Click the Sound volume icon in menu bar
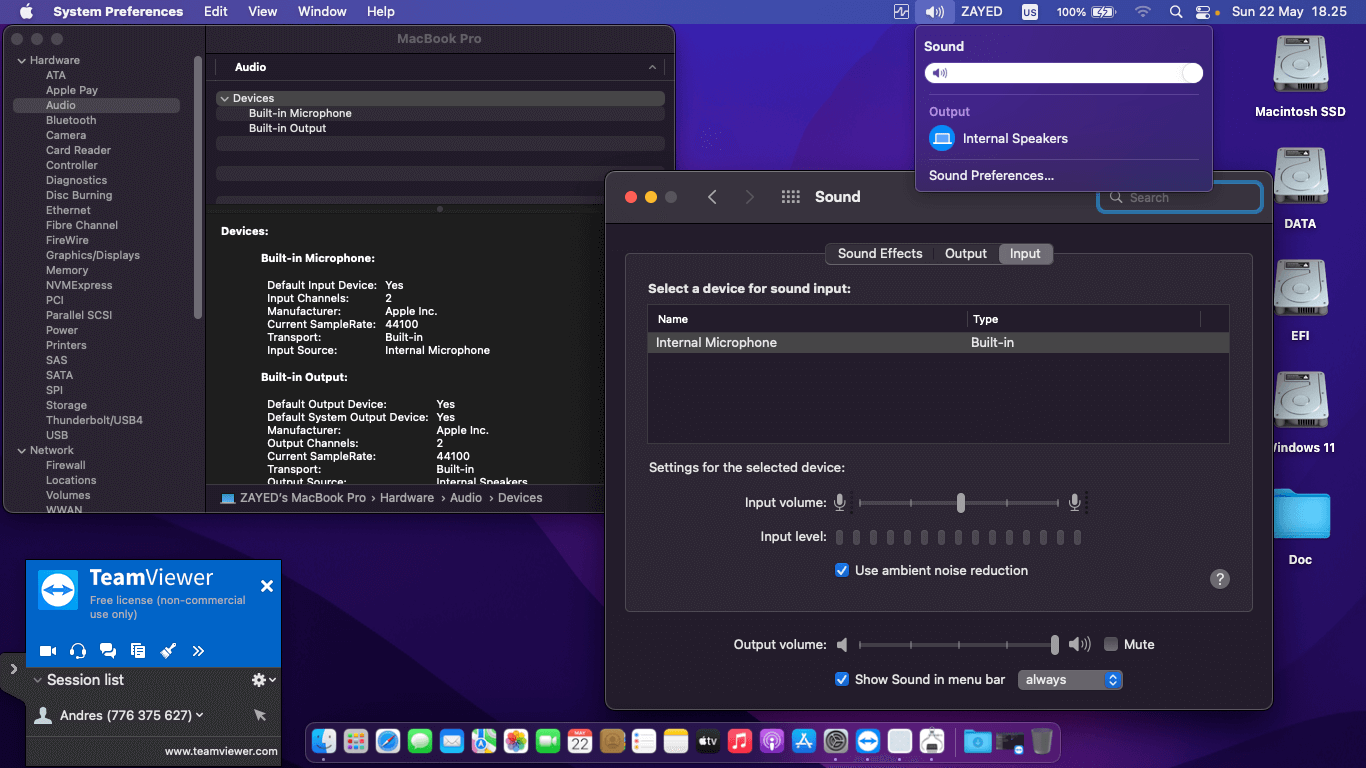The height and width of the screenshot is (768, 1366). coord(935,12)
